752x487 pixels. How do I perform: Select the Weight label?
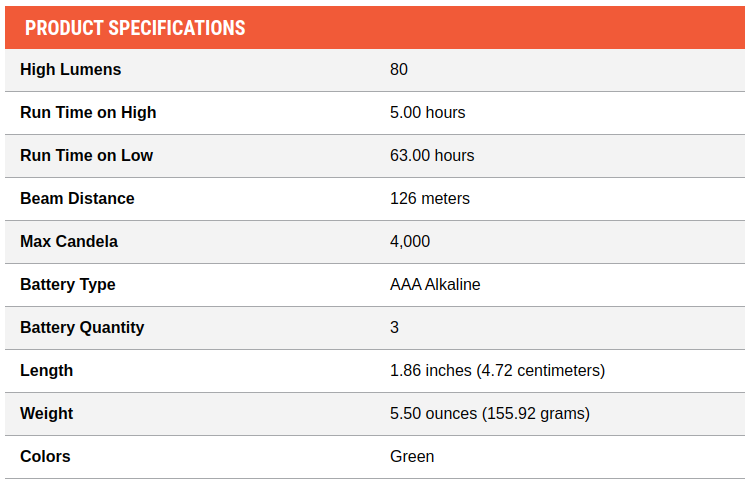click(47, 414)
